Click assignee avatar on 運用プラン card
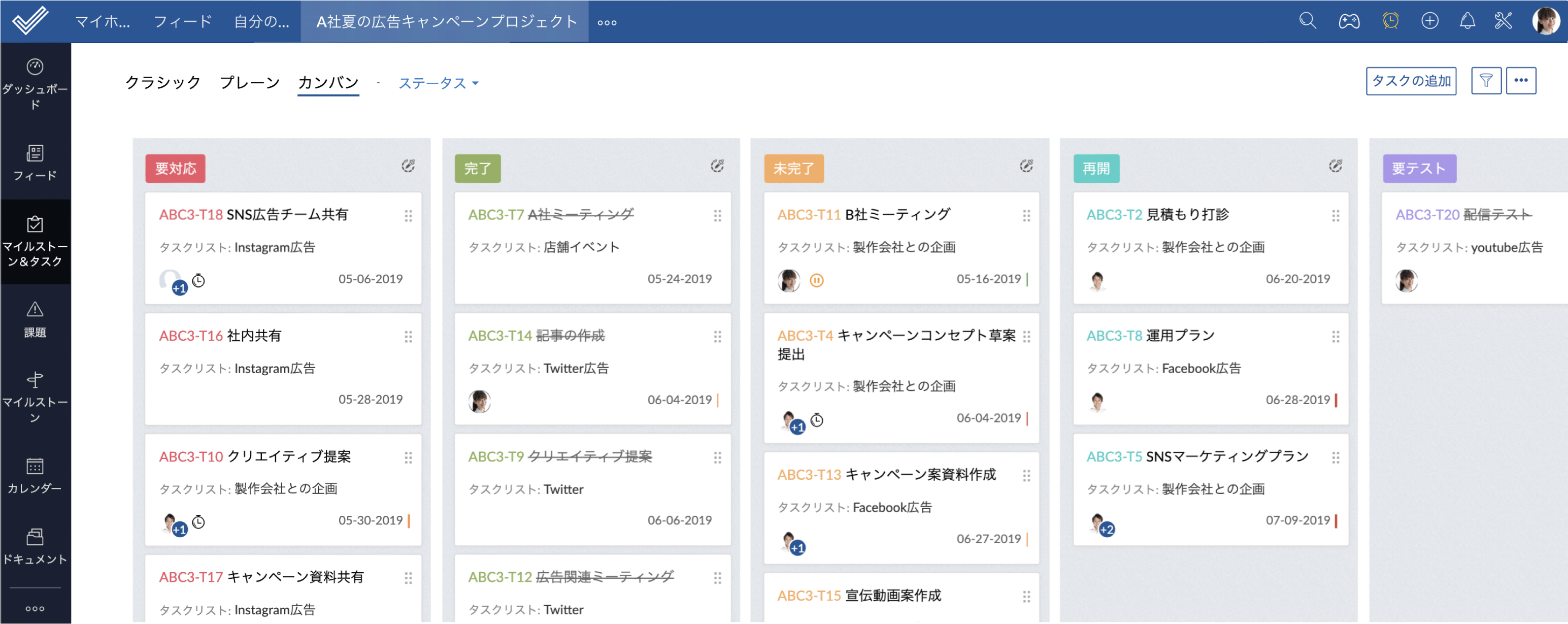Screen dimensions: 1568x624 click(1097, 401)
